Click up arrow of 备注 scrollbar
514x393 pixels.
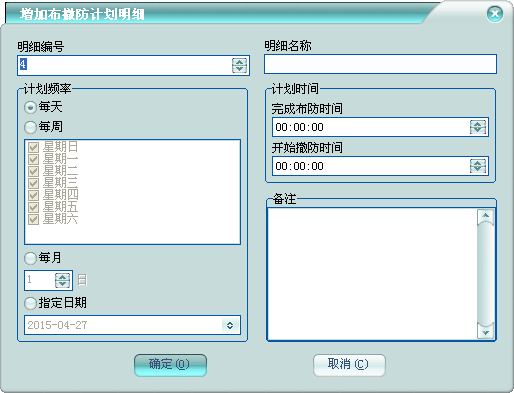coord(486,216)
